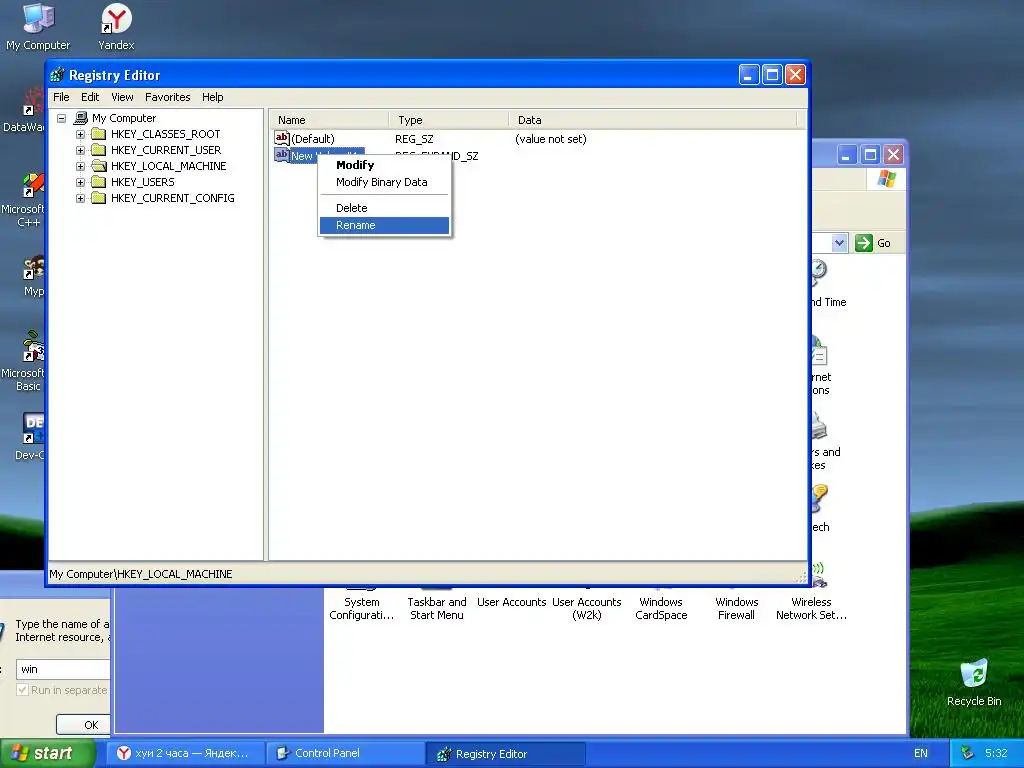The height and width of the screenshot is (768, 1024).
Task: Click the taskbar clock showing 5:32
Action: click(996, 753)
